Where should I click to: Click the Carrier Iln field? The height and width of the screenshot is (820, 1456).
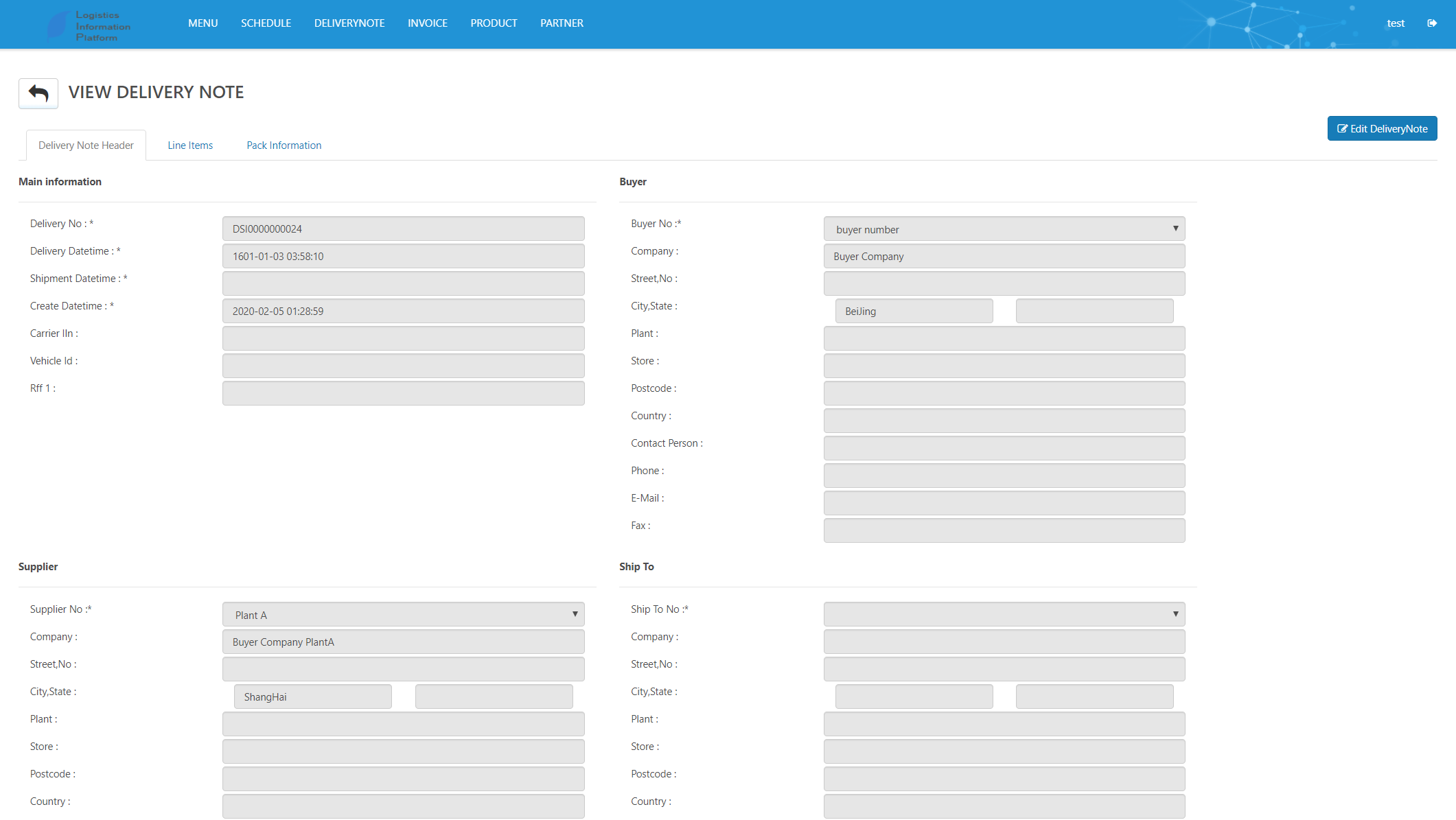404,339
